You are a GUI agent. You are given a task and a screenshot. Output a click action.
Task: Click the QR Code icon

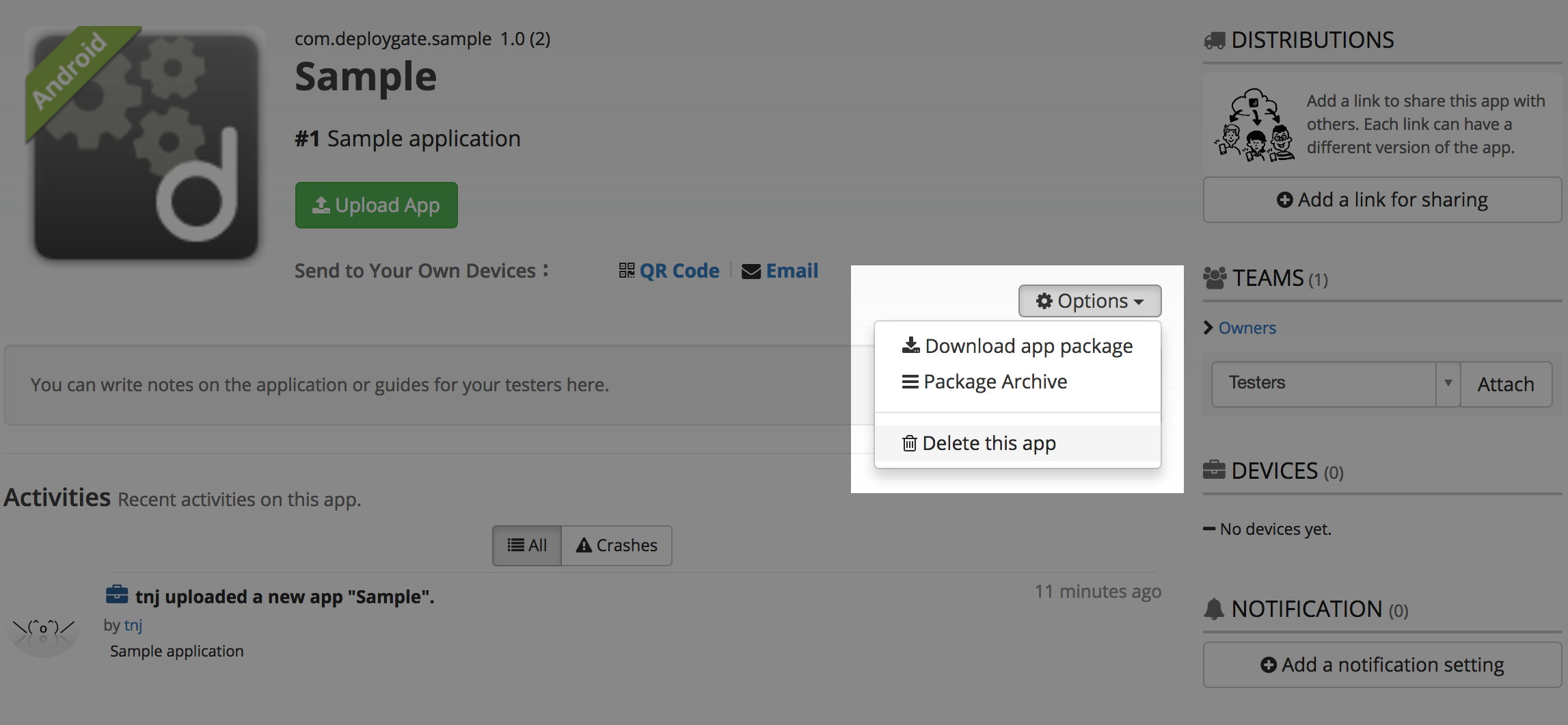(x=626, y=271)
